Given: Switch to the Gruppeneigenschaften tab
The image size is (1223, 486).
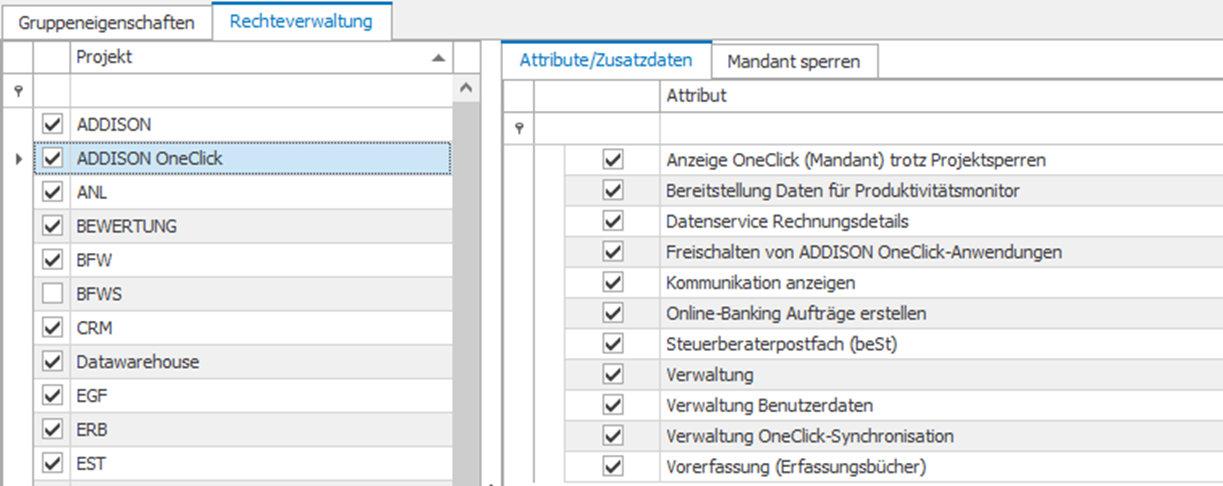Looking at the screenshot, I should [x=107, y=21].
